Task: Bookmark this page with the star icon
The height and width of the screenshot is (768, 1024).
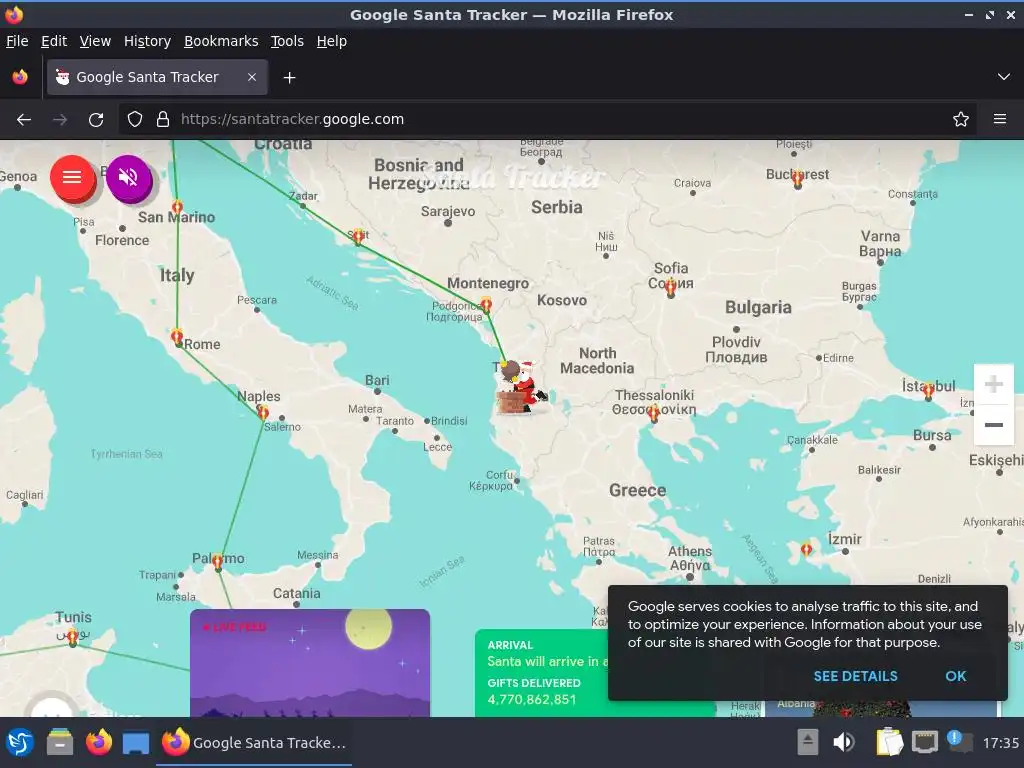Action: (x=961, y=120)
